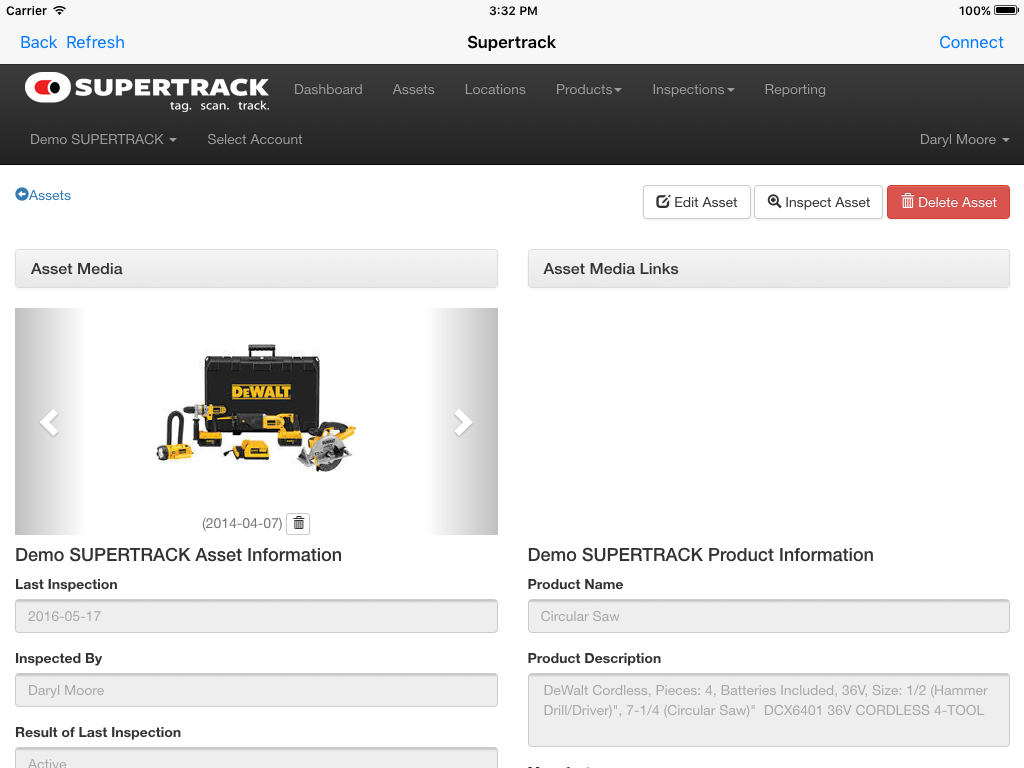The height and width of the screenshot is (768, 1024).
Task: Click the Edit Asset button
Action: (x=697, y=202)
